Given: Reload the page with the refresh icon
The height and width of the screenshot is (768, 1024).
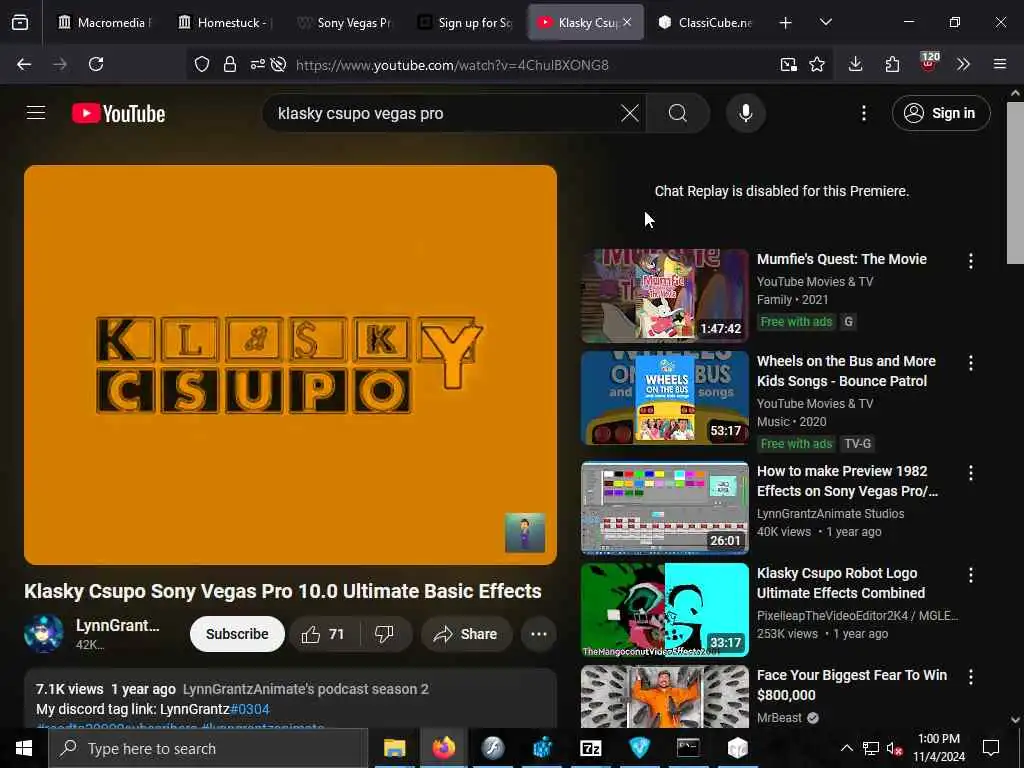Looking at the screenshot, I should pyautogui.click(x=96, y=64).
